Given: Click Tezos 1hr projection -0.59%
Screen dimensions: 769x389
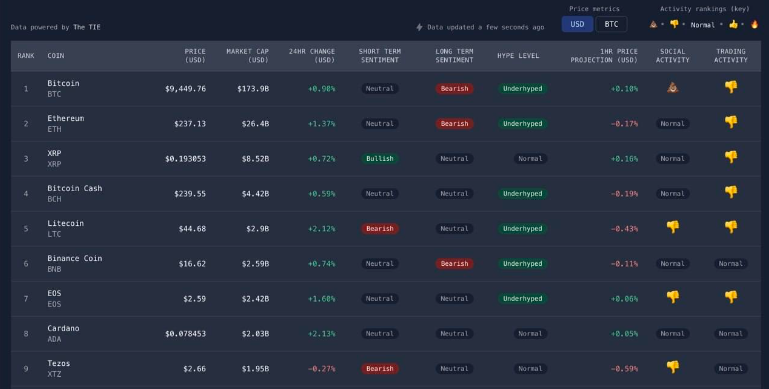Looking at the screenshot, I should pyautogui.click(x=624, y=368).
